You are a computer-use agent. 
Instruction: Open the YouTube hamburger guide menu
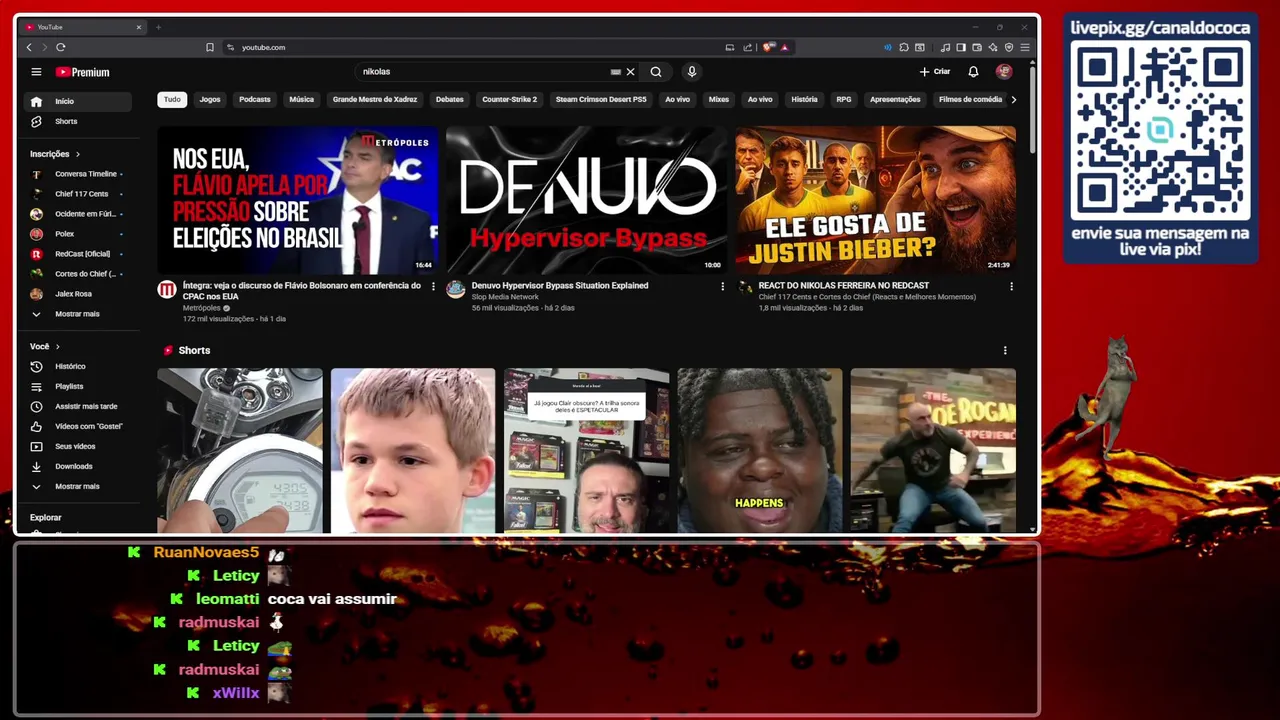point(36,72)
